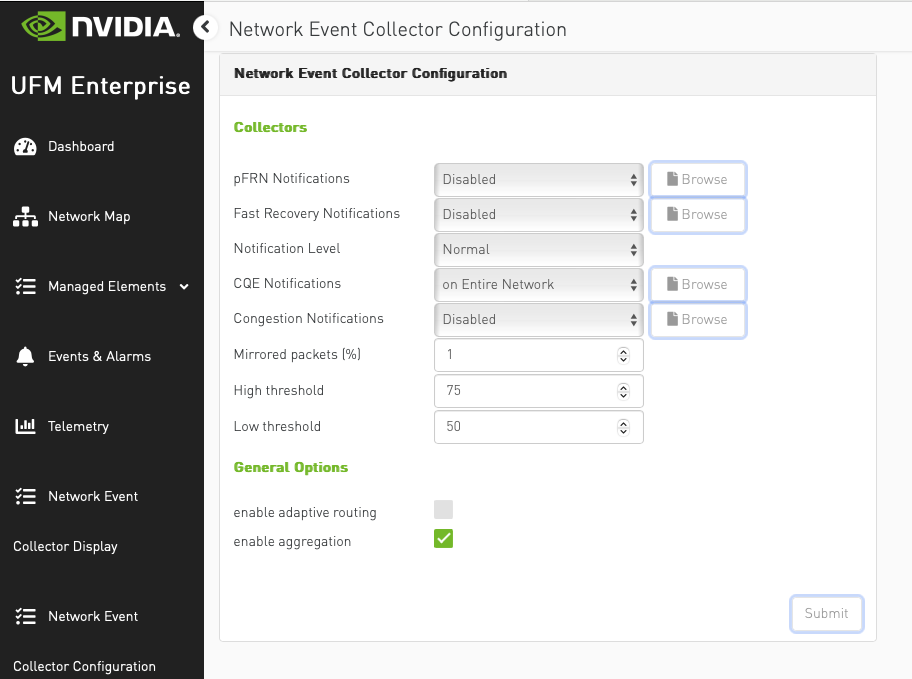Viewport: 912px width, 679px height.
Task: Select the Telemetry sidebar icon
Action: [24, 426]
